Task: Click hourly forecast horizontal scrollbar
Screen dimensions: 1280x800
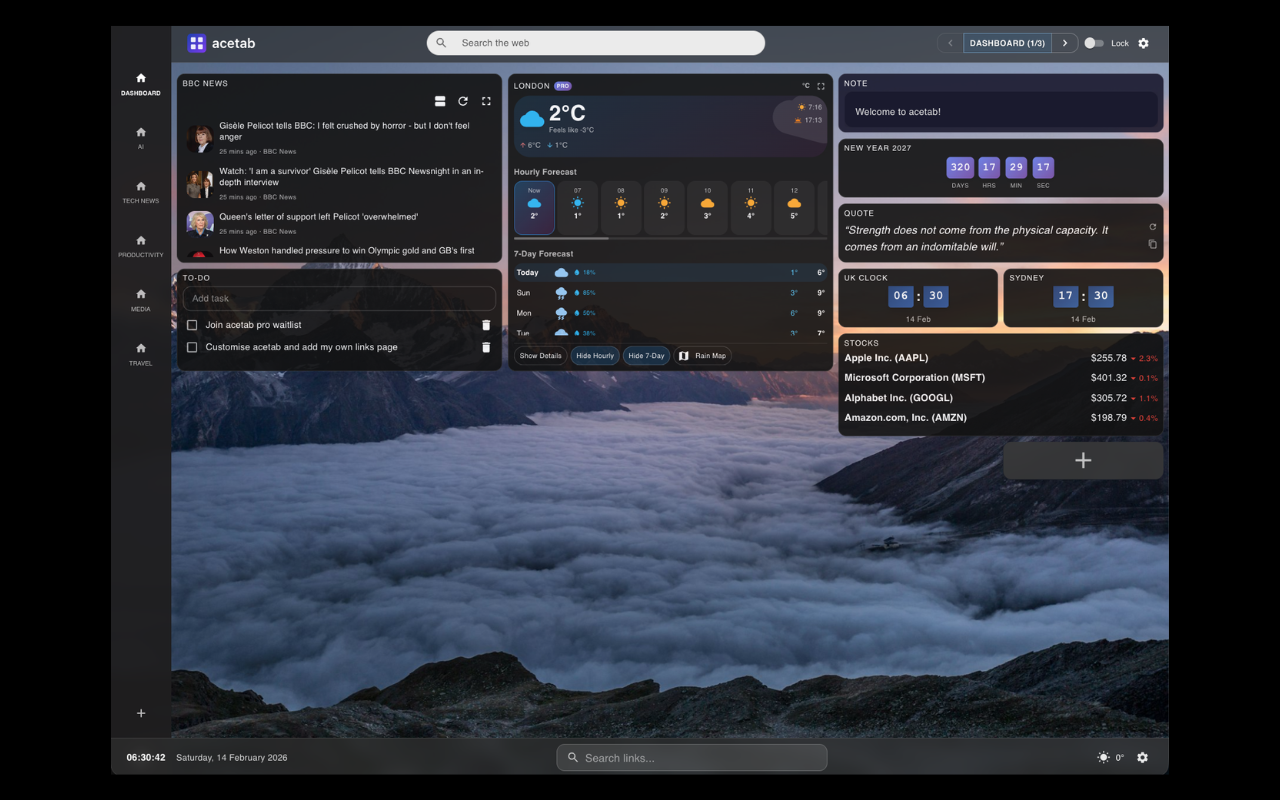Action: (x=561, y=239)
